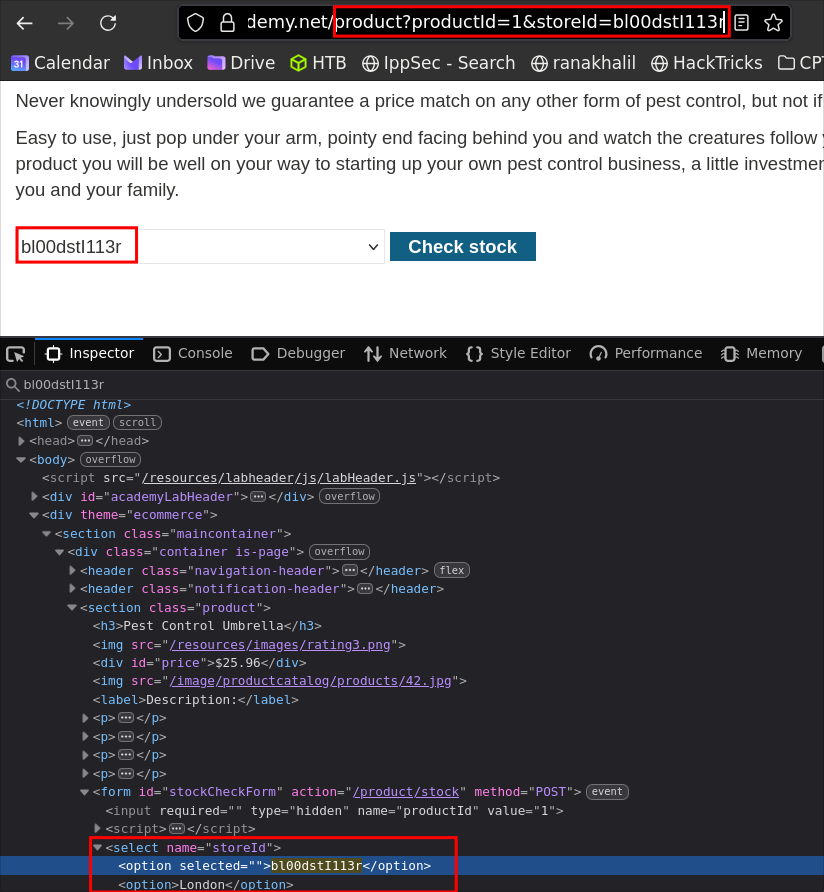Switch to the Console tab
This screenshot has width=824, height=892.
point(192,353)
